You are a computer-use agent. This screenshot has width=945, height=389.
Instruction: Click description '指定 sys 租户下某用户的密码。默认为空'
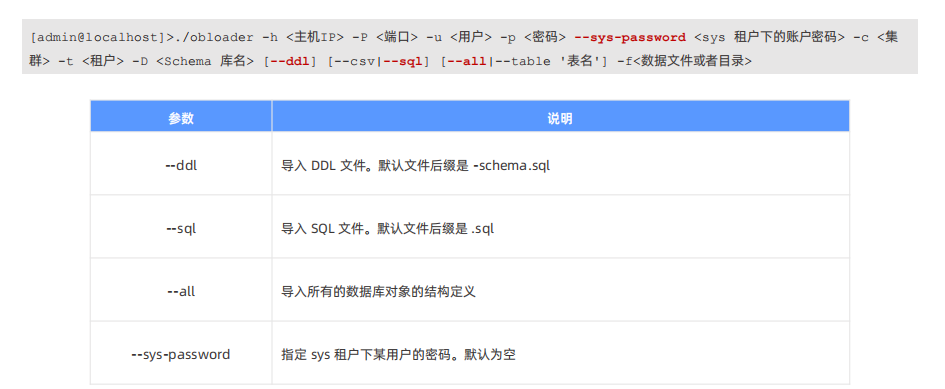[x=398, y=355]
